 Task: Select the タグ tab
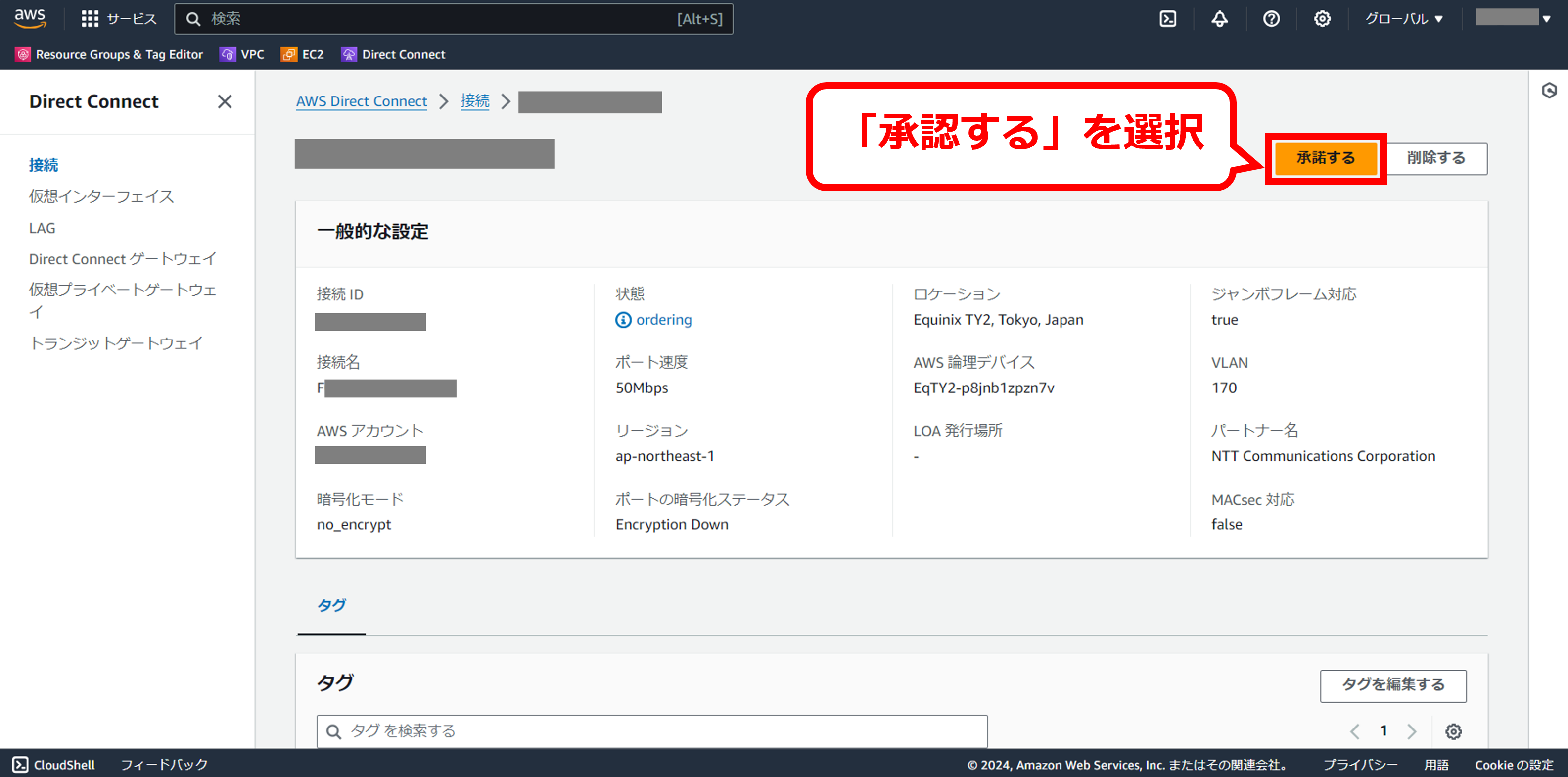[x=331, y=605]
